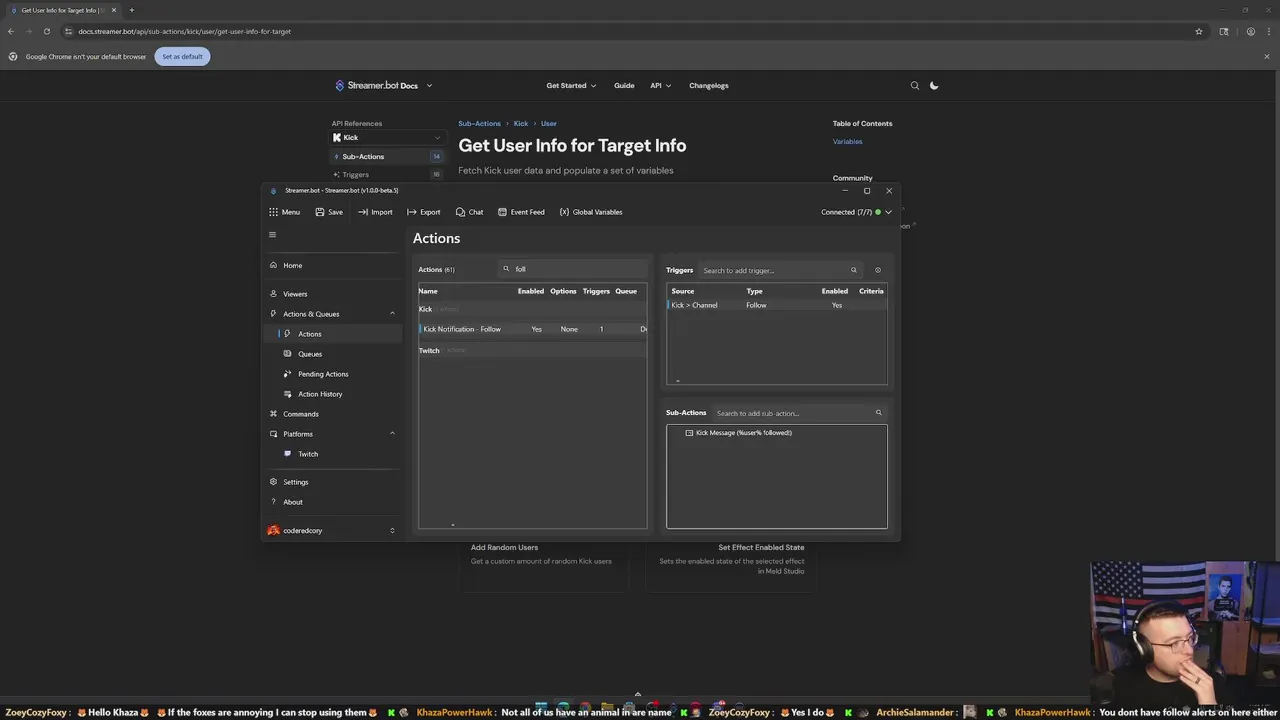1280x720 pixels.
Task: Select the 'Kick > Channel' Follow trigger row
Action: (x=777, y=305)
